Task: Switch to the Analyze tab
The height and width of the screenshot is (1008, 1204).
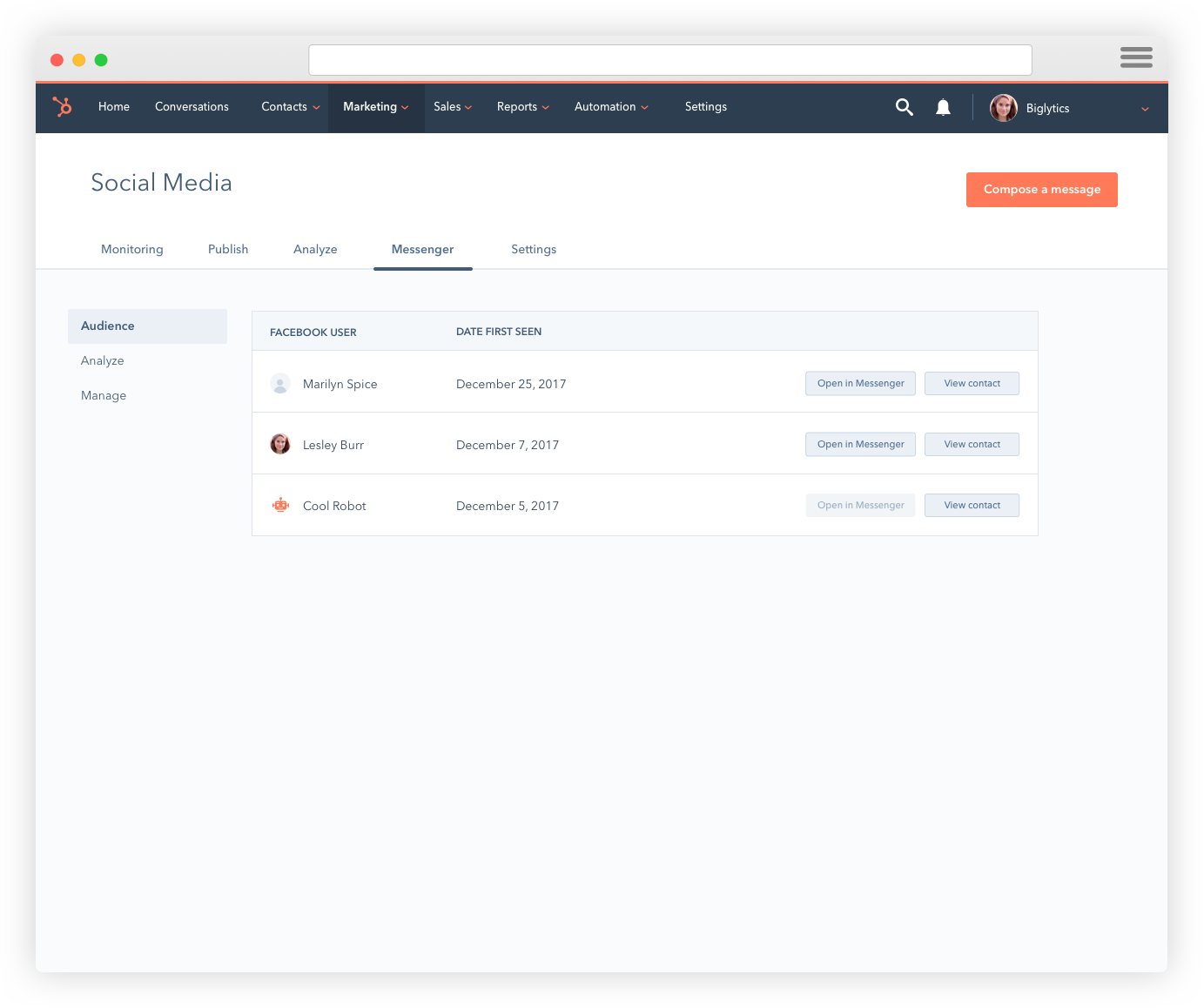Action: [315, 249]
